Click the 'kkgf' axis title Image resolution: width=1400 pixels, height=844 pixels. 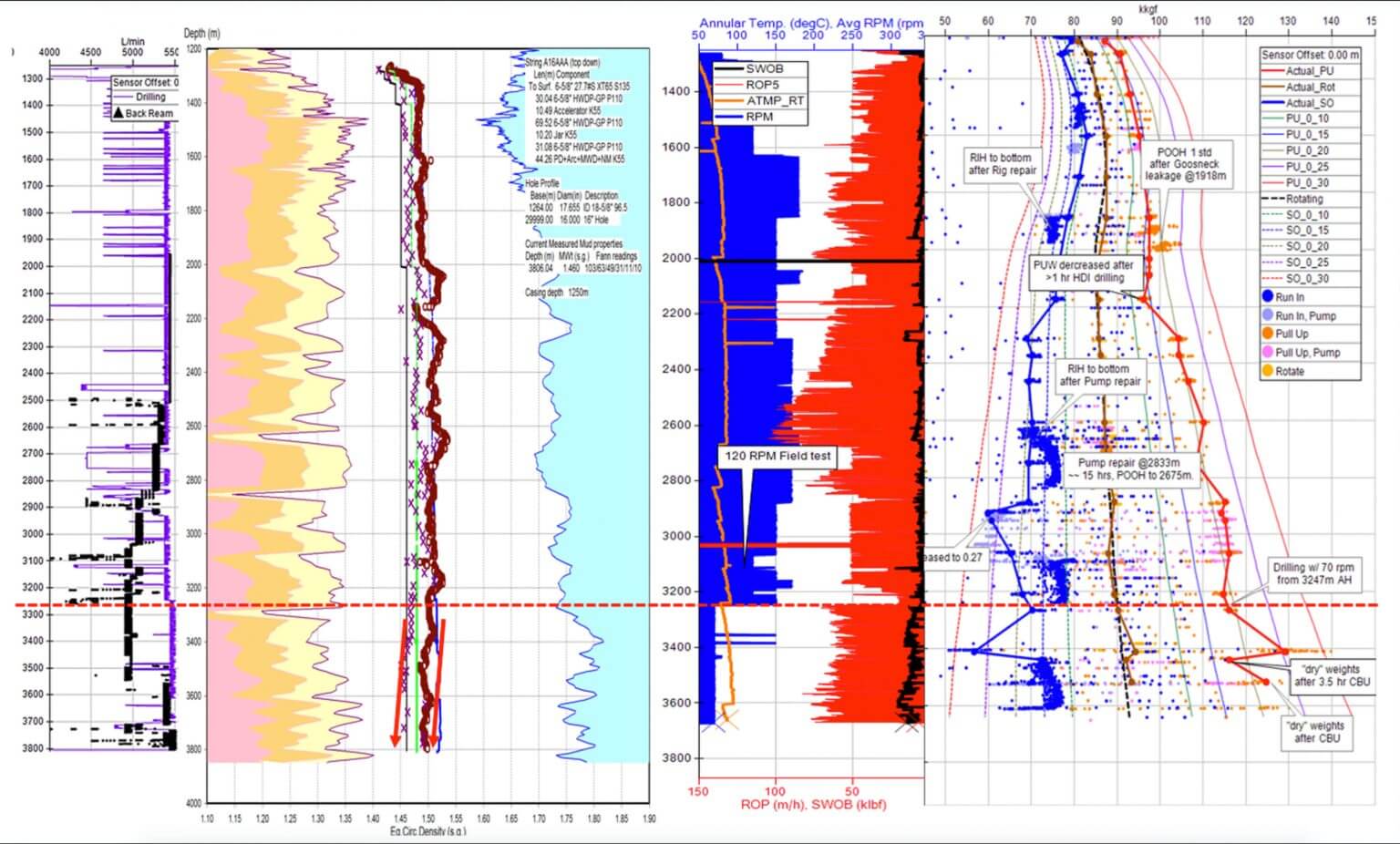pos(1148,8)
